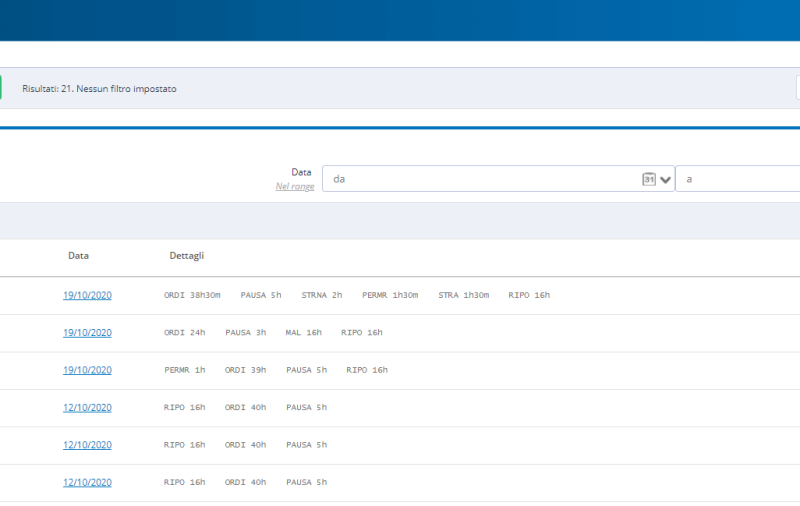Image resolution: width=800 pixels, height=506 pixels.
Task: Click the button at right edge of results bar
Action: click(797, 88)
